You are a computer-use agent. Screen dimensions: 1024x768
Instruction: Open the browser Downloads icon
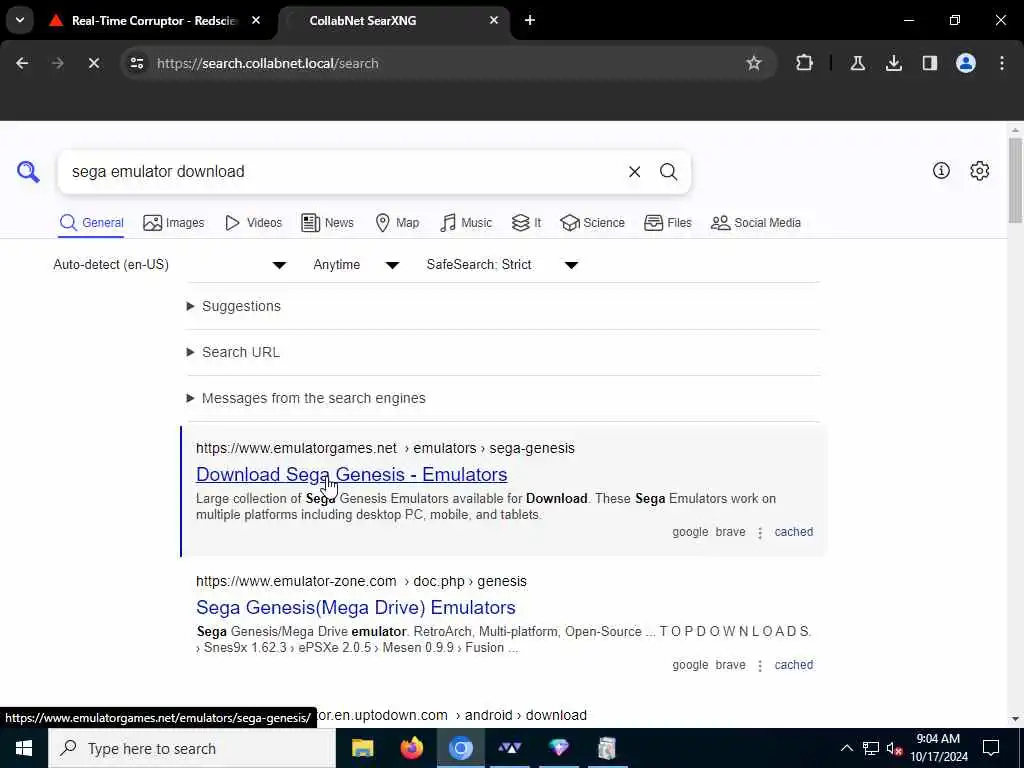(x=893, y=63)
